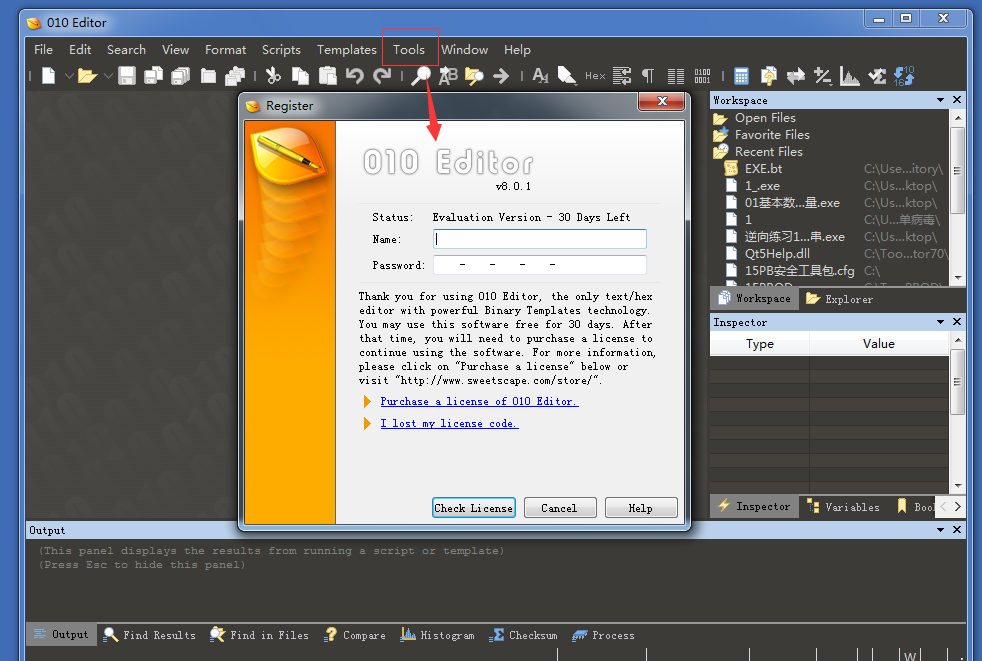Click the Name input field
982x661 pixels.
[540, 239]
